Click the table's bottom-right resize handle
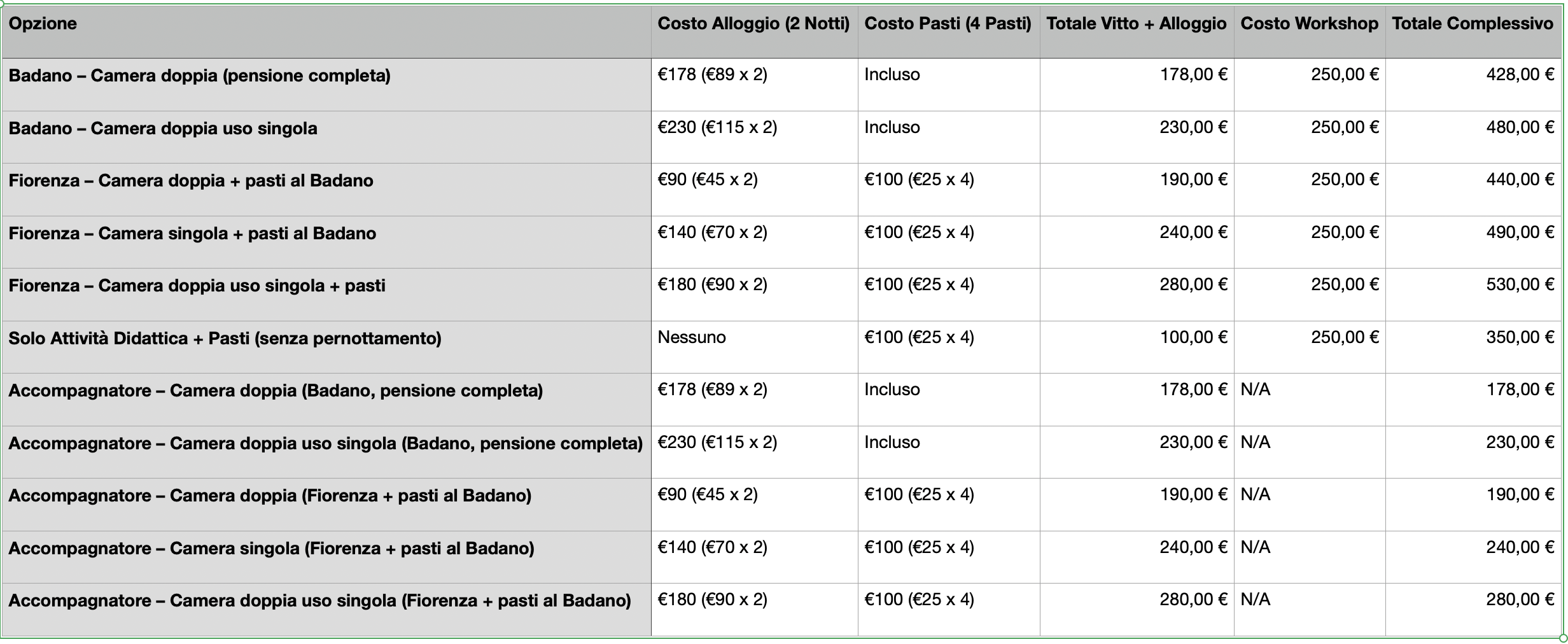Viewport: 1568px width, 644px height. tap(1563, 638)
